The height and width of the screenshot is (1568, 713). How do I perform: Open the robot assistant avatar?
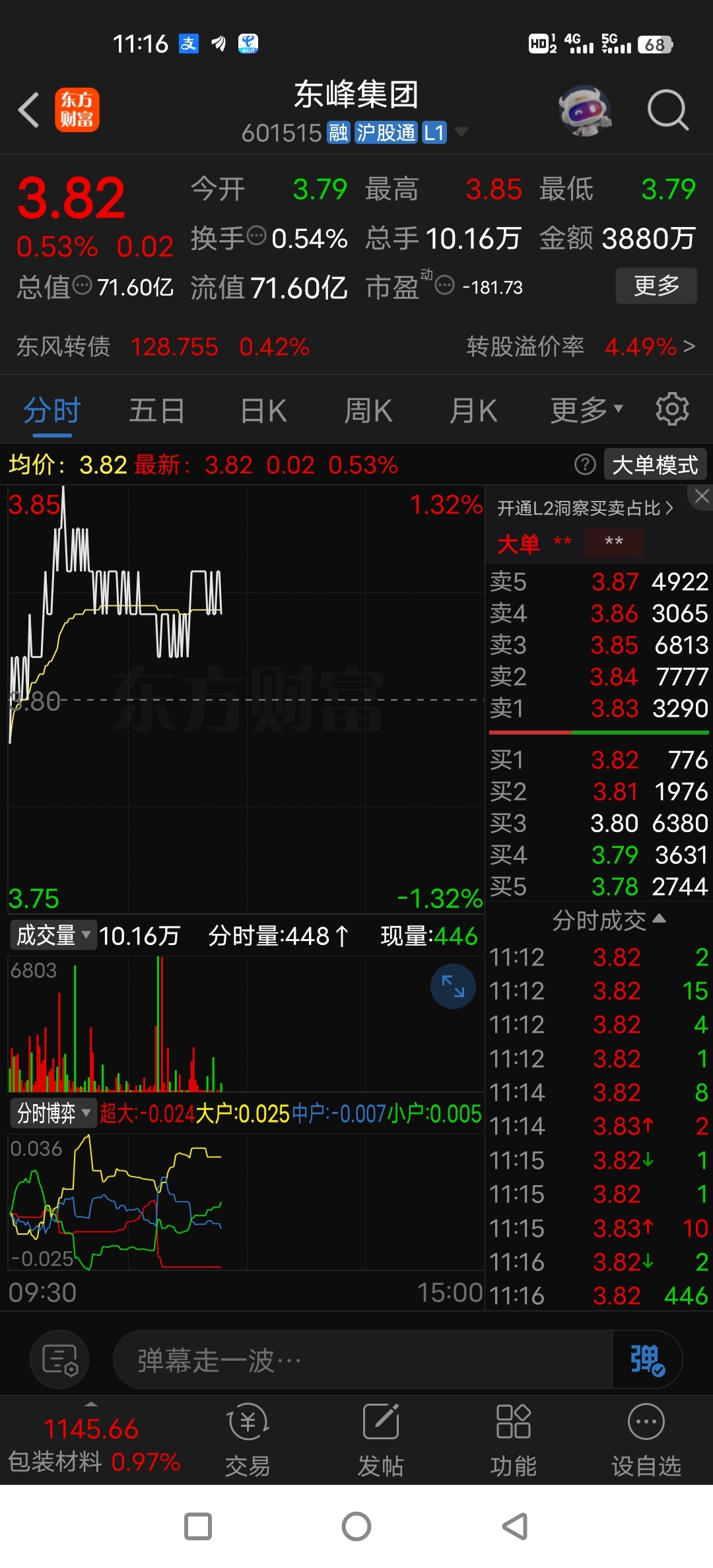[x=585, y=110]
